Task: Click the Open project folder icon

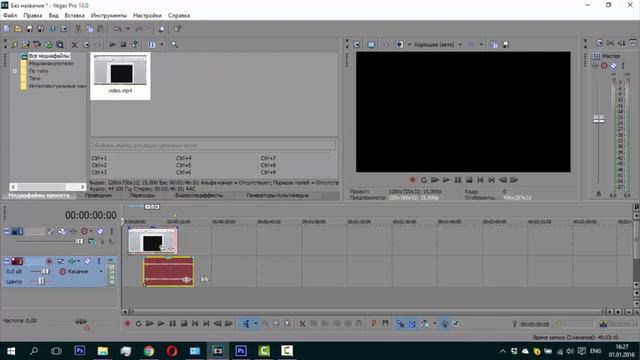Action: (18, 29)
